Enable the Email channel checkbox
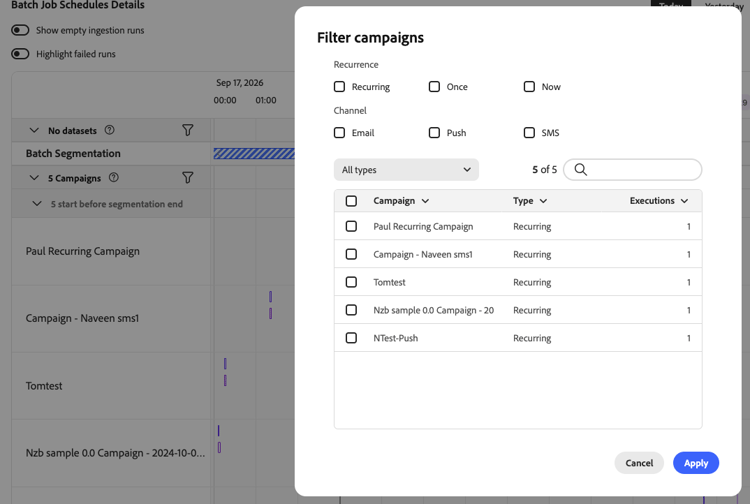750x504 pixels. tap(339, 132)
